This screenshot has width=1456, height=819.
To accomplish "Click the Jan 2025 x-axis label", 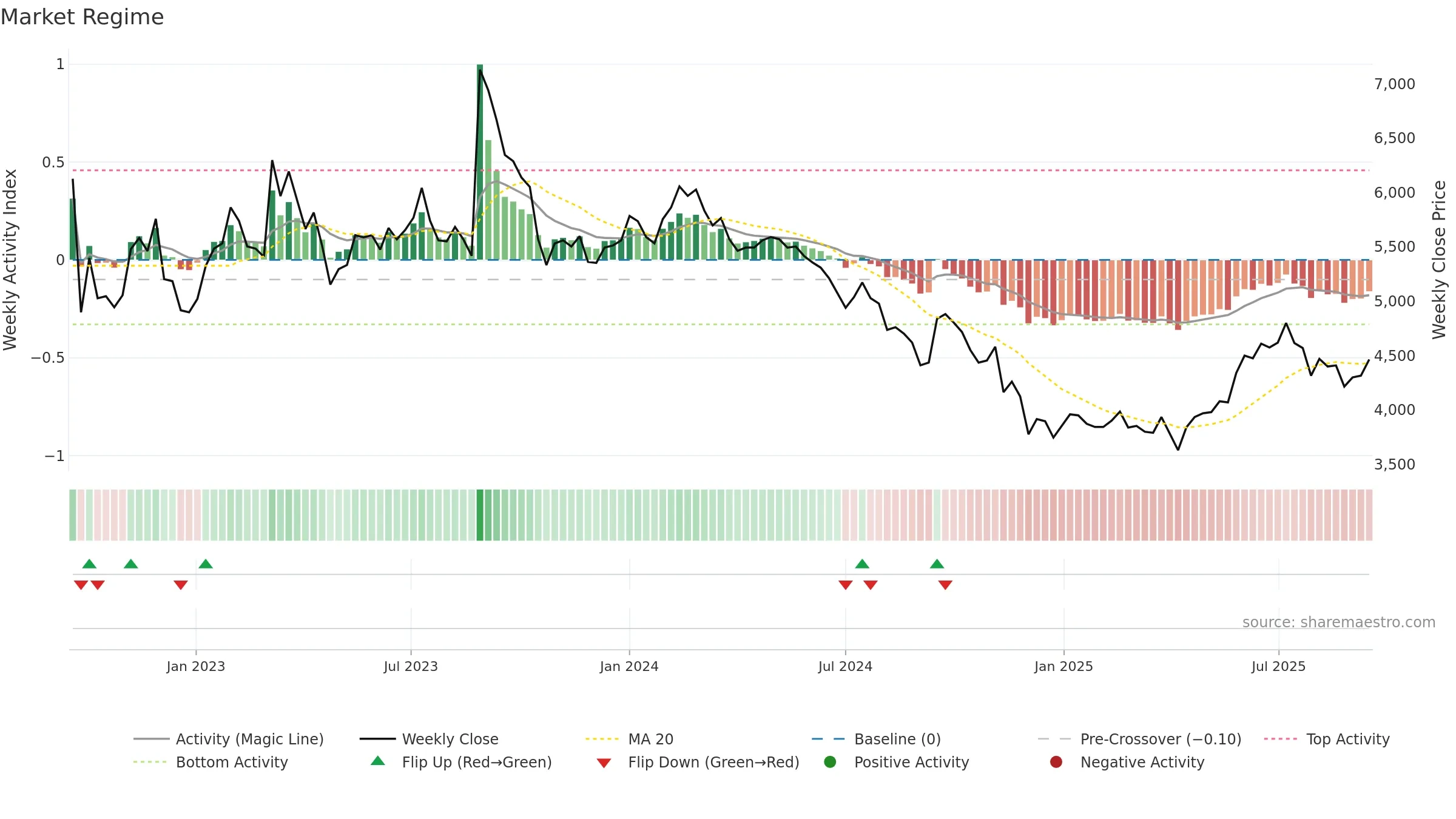I will pos(1063,666).
